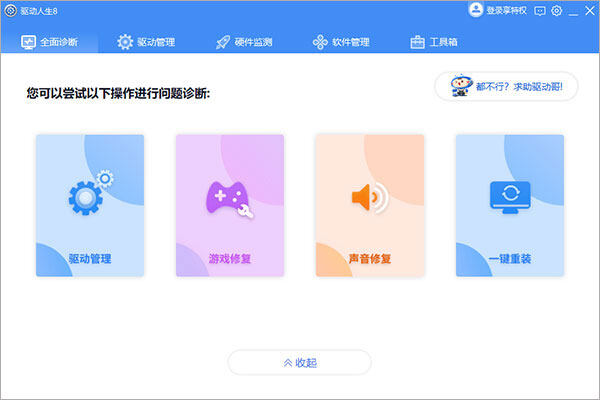This screenshot has width=600, height=400.
Task: Open the 全面诊断 tab
Action: [x=49, y=42]
